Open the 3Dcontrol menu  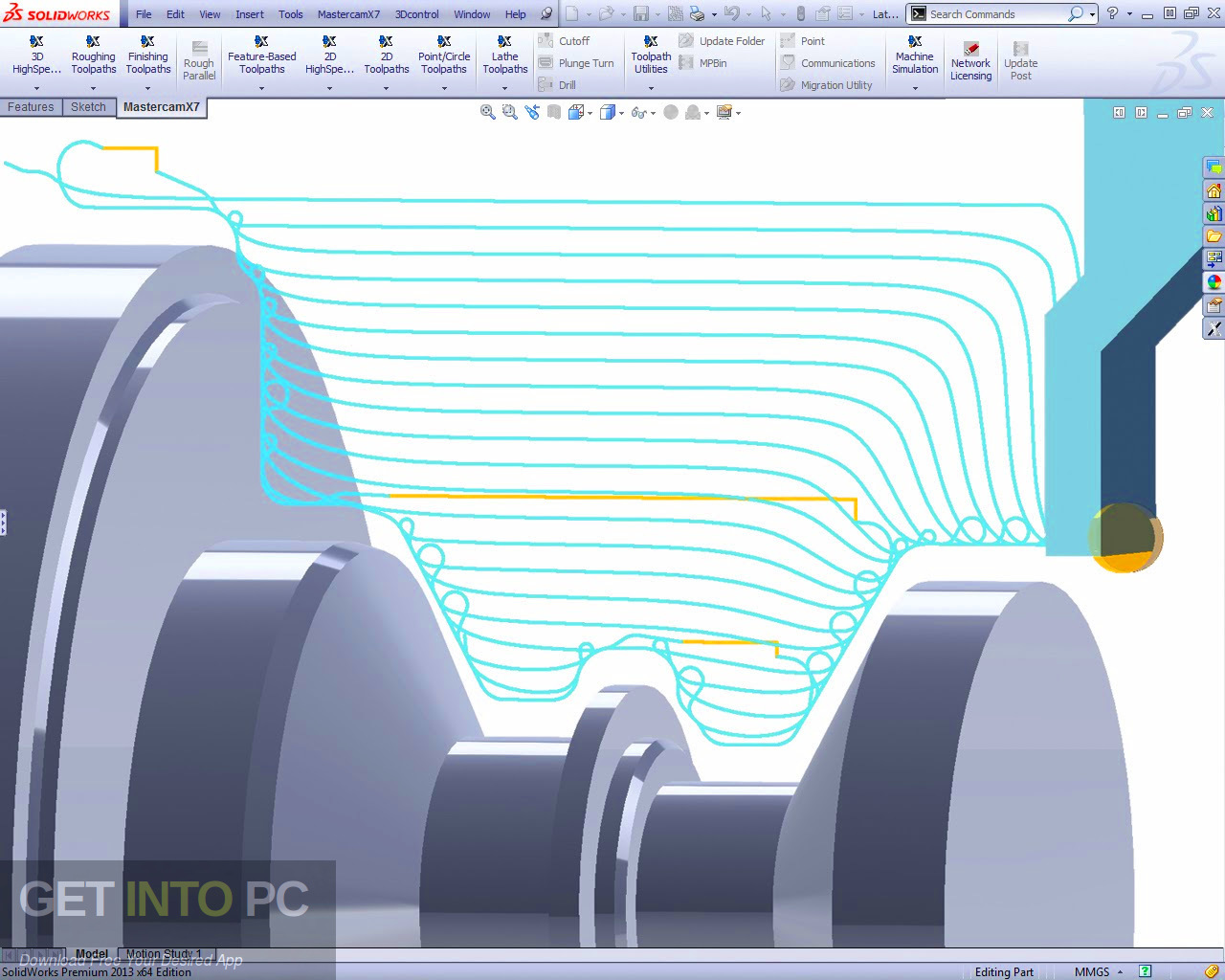417,14
